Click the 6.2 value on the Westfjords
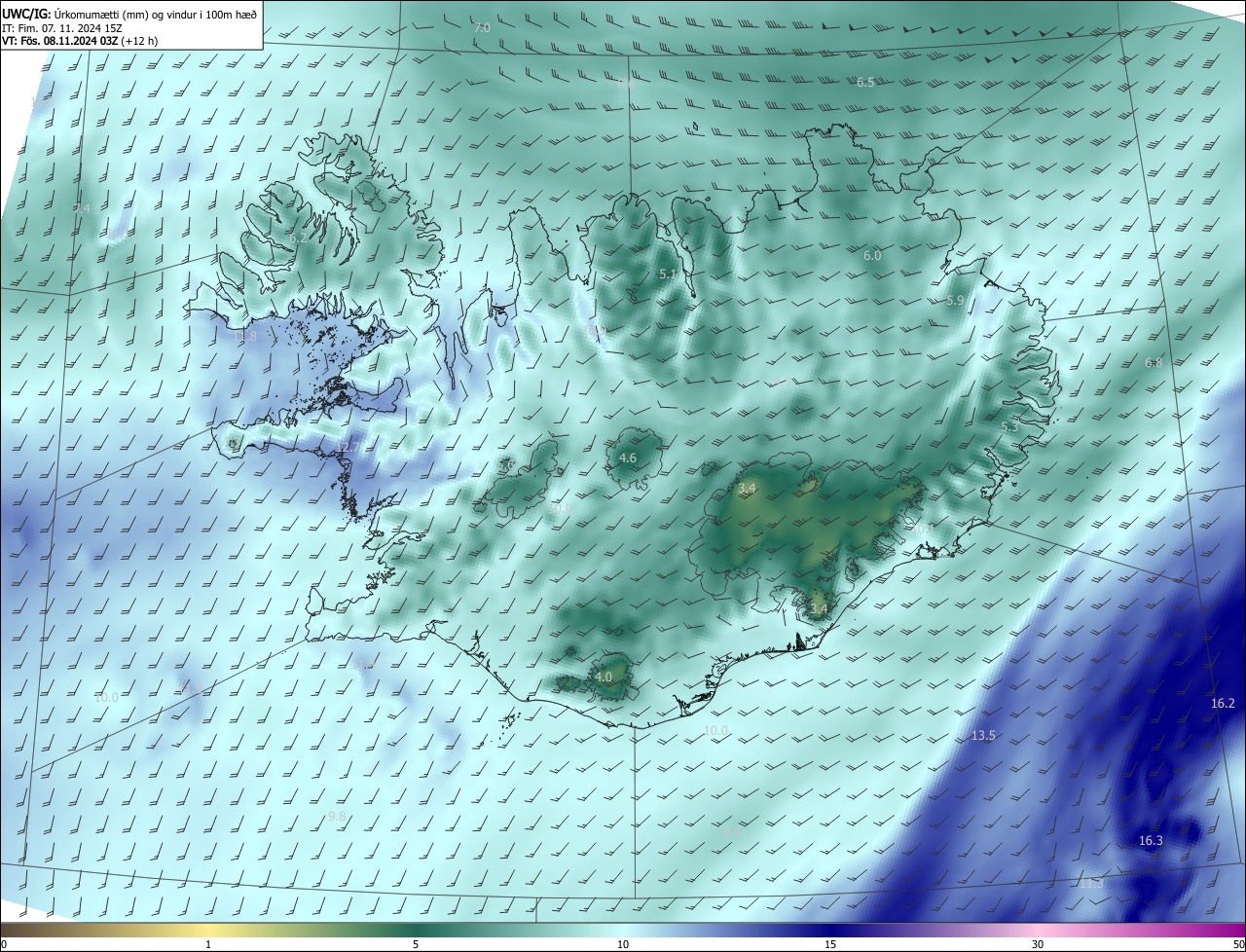 298,238
